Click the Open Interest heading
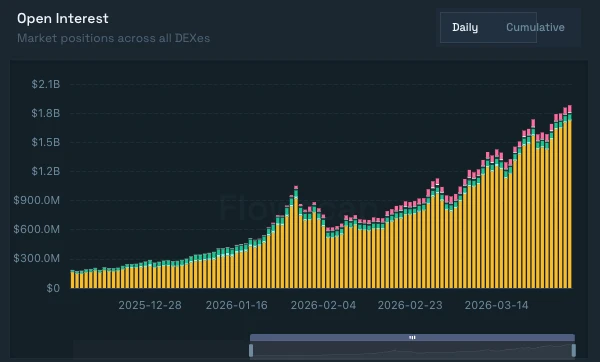This screenshot has width=600, height=362. [63, 18]
